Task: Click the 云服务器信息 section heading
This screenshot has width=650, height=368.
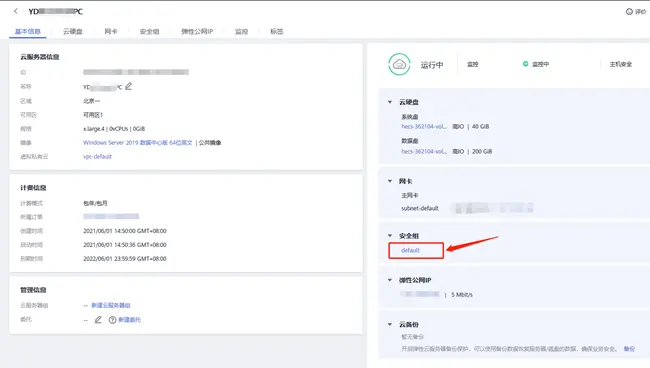Action: coord(39,57)
